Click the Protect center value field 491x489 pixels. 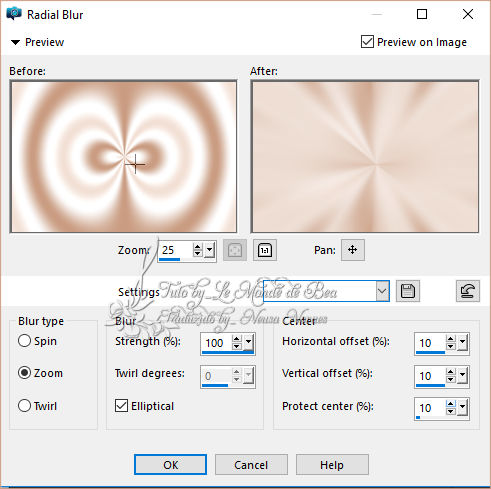click(x=430, y=408)
